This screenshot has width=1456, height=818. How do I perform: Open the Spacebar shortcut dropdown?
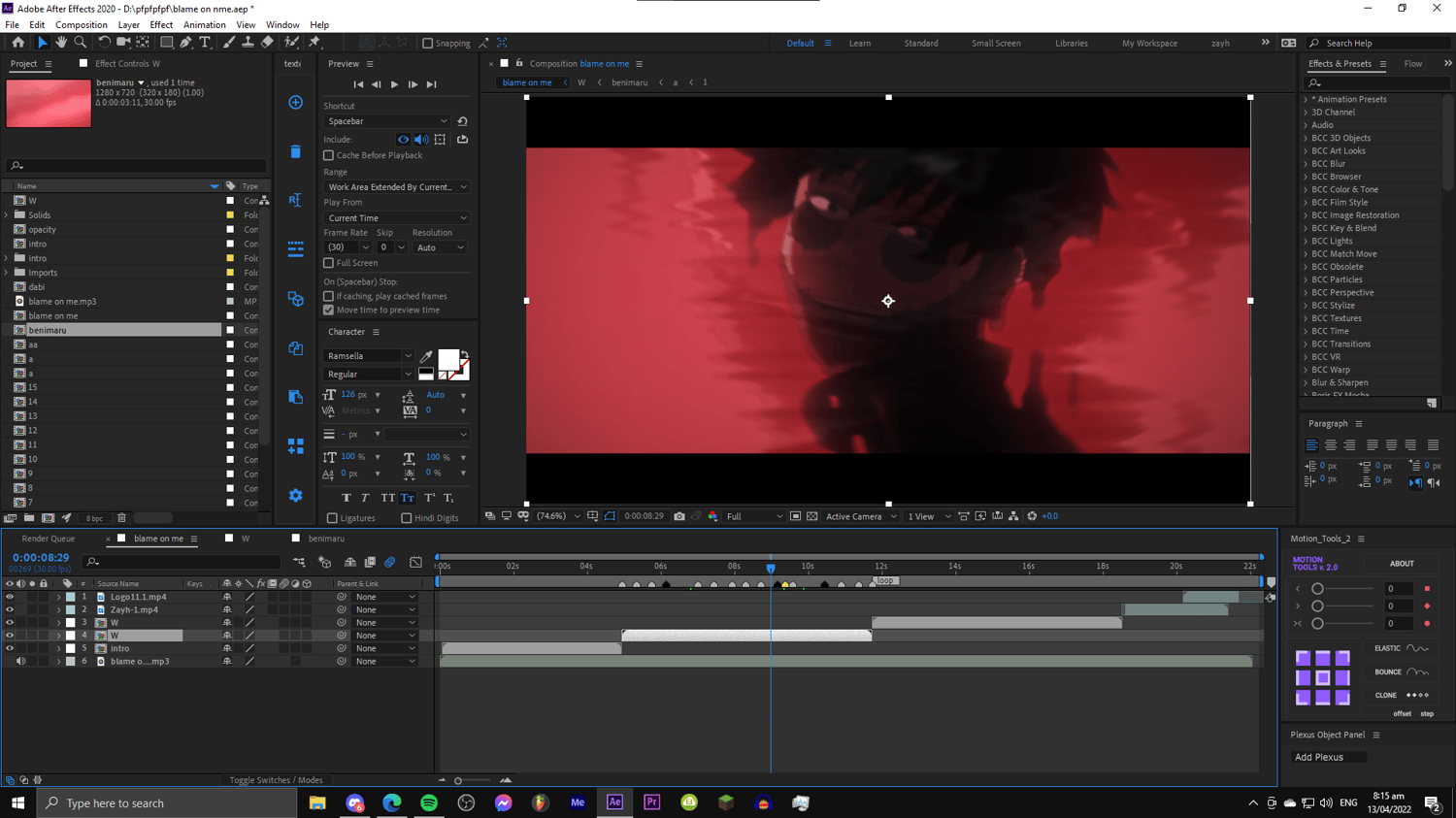[x=386, y=121]
